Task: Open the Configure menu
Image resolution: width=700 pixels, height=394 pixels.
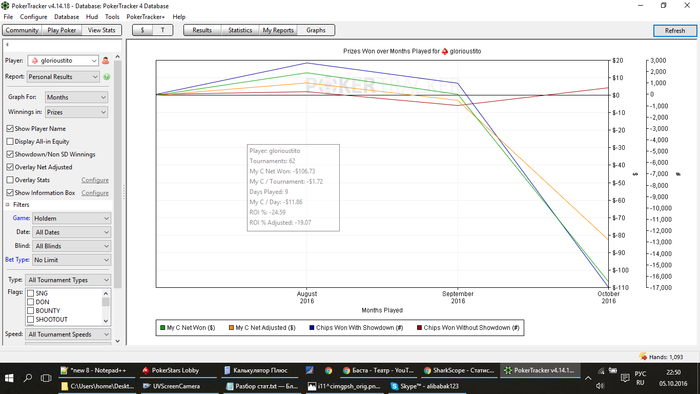Action: pyautogui.click(x=33, y=17)
